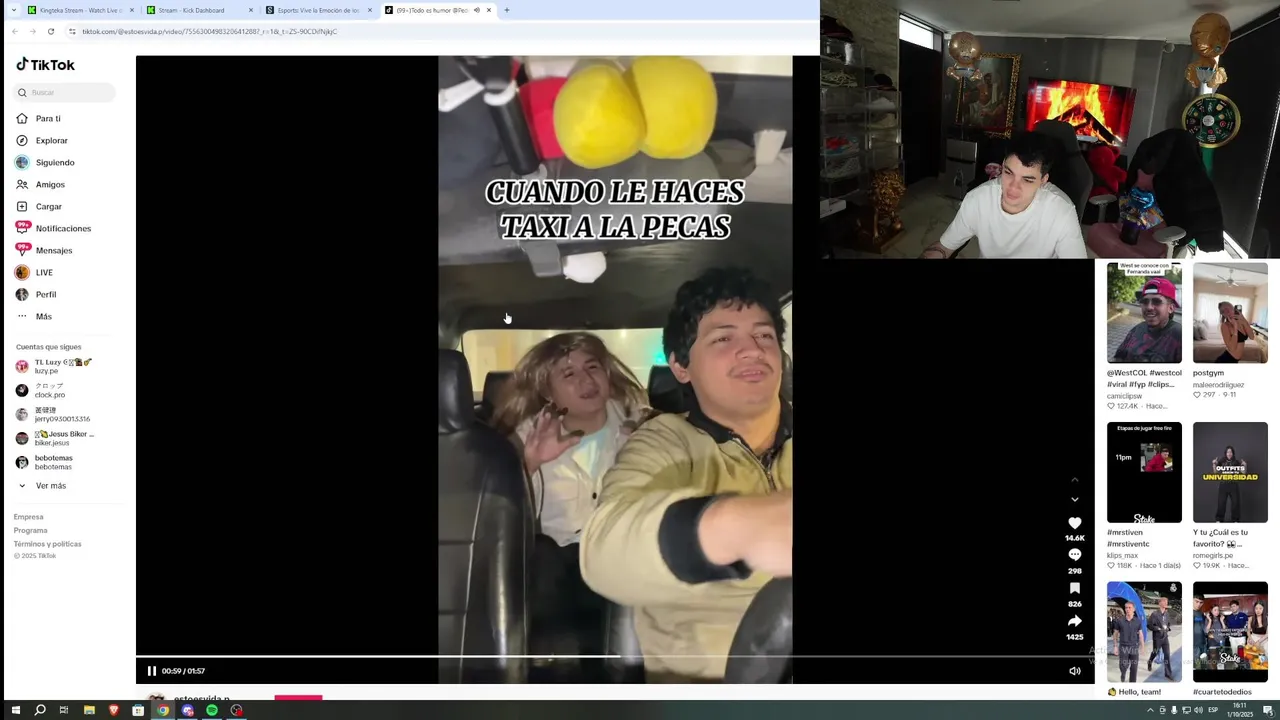Click the TikTok logo
1280x720 pixels.
click(45, 65)
